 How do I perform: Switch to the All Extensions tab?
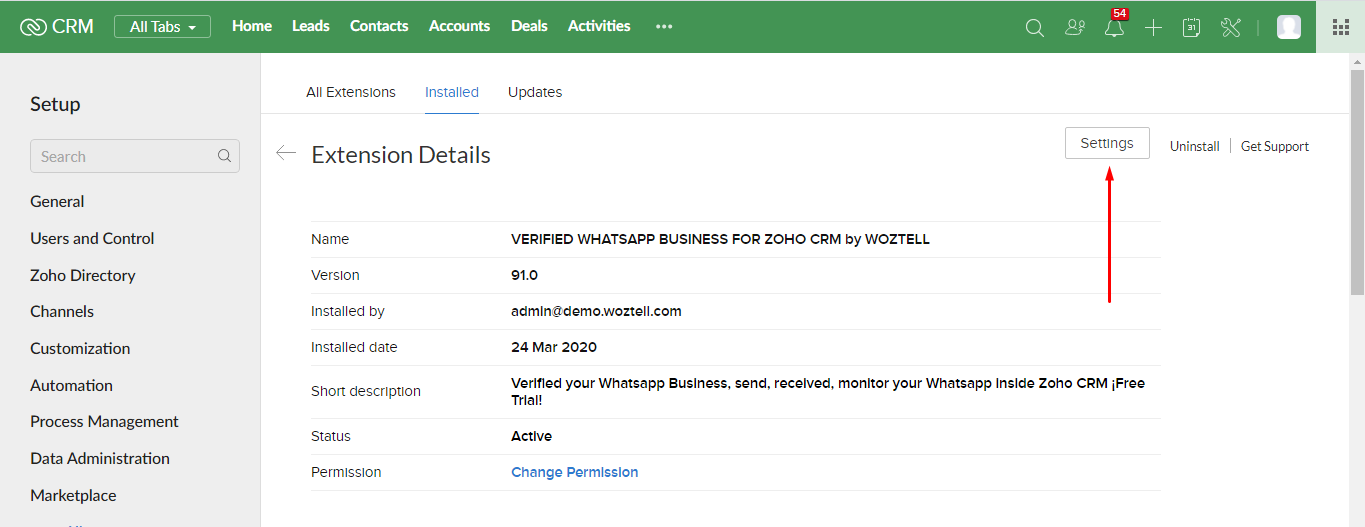[x=351, y=92]
